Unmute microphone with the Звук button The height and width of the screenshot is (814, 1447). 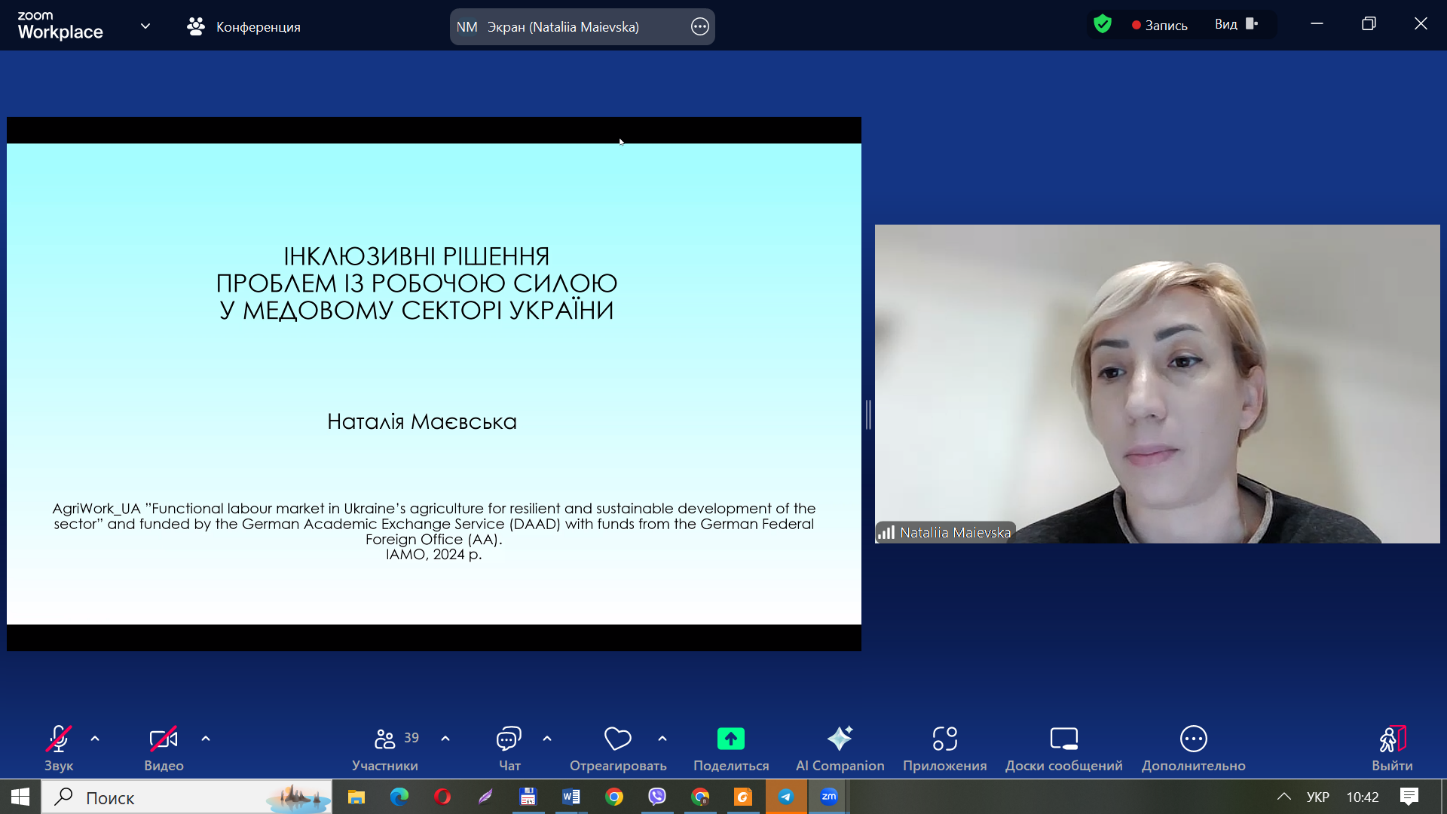pyautogui.click(x=59, y=748)
